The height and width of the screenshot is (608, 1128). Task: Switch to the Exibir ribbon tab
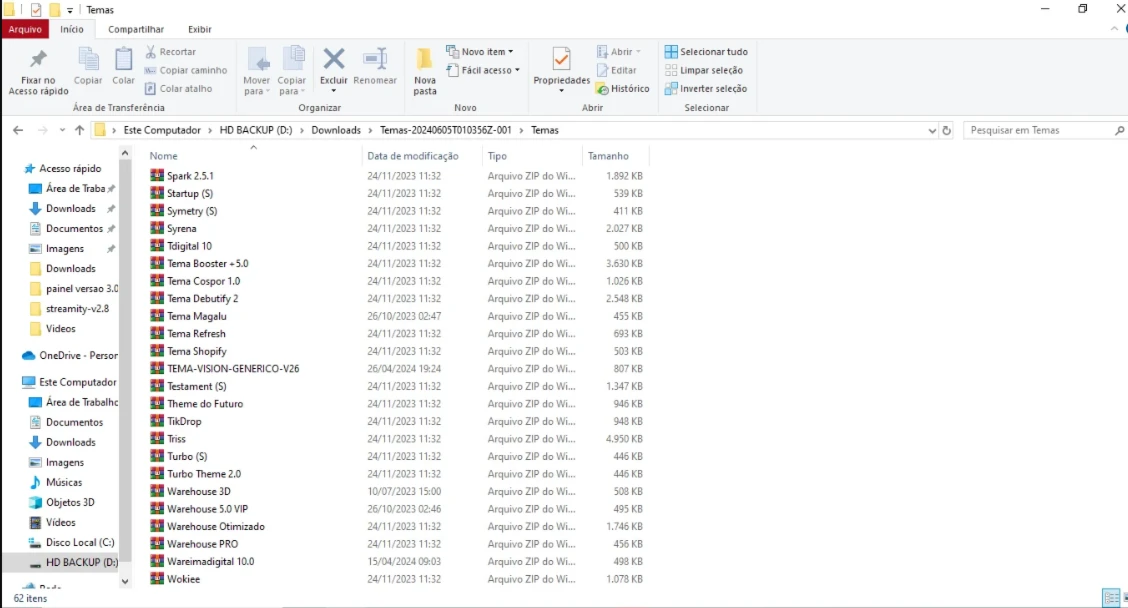(x=200, y=29)
